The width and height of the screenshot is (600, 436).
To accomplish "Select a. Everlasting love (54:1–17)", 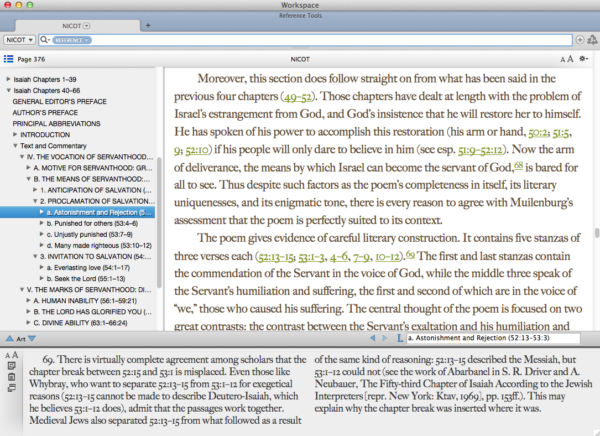I will 88,268.
